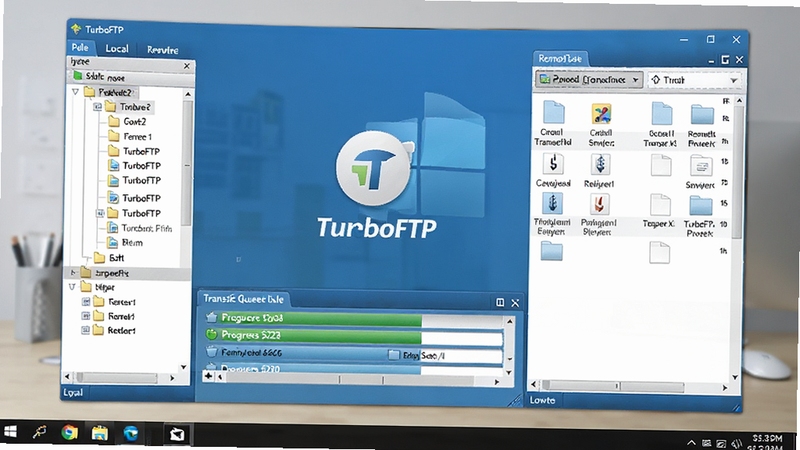Screen dimensions: 800x450
Task: Open the Windows Start menu
Action: point(10,432)
